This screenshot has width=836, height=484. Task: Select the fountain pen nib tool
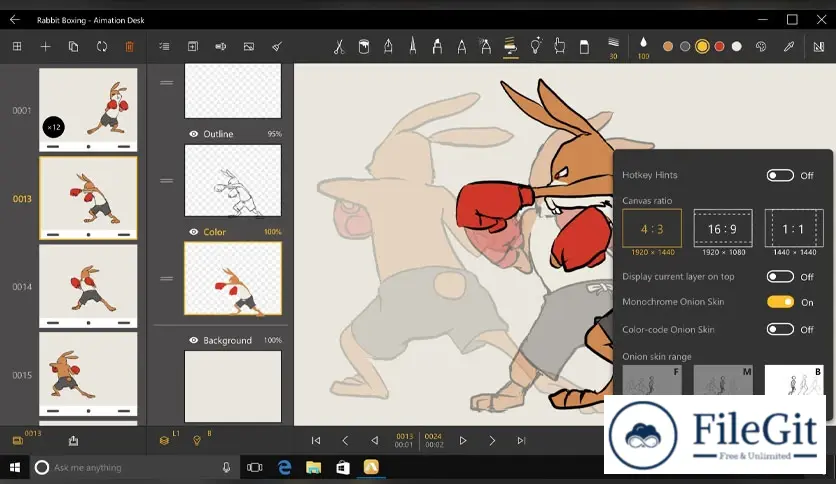(x=388, y=46)
